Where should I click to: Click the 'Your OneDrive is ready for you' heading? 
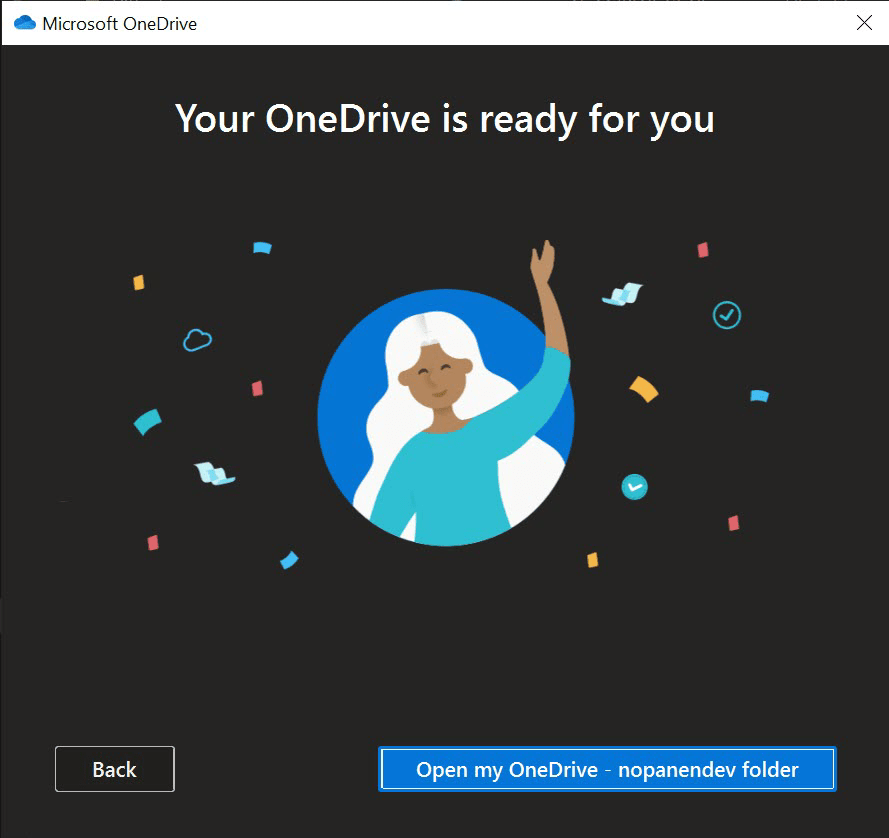tap(445, 119)
